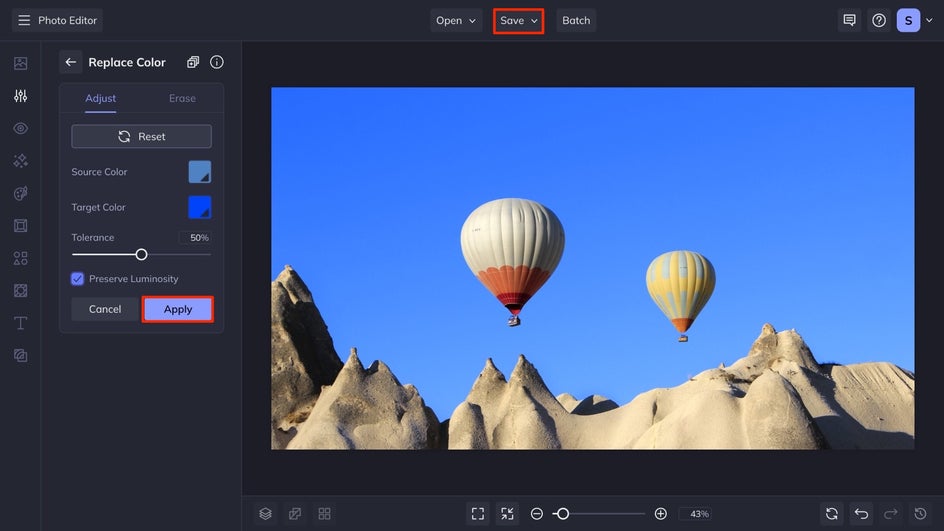Open the Source Color swatch

click(x=200, y=172)
